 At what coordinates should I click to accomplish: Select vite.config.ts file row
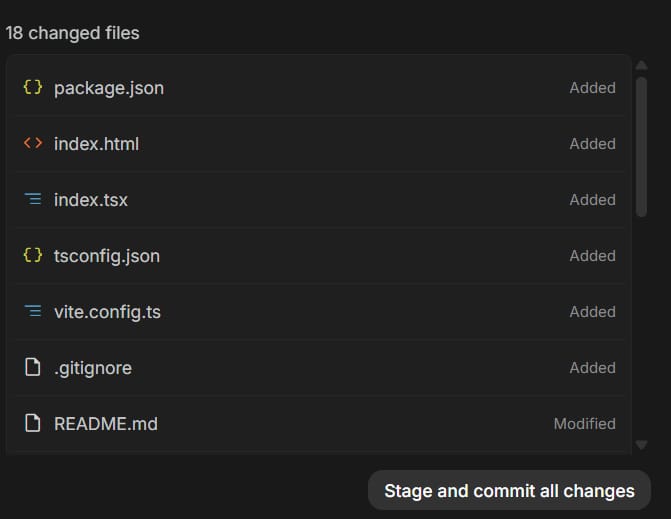click(107, 312)
